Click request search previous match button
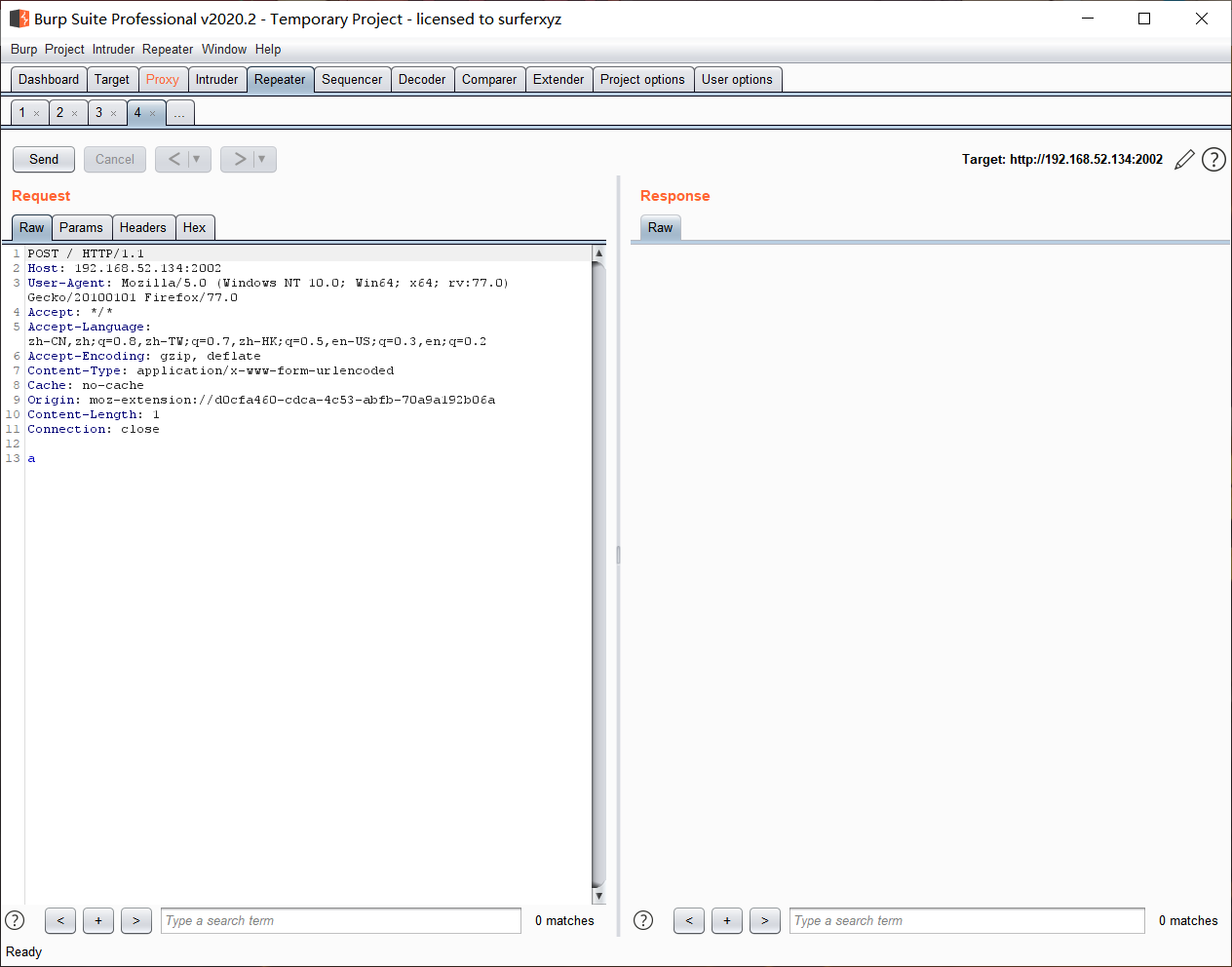The image size is (1232, 967). (60, 920)
